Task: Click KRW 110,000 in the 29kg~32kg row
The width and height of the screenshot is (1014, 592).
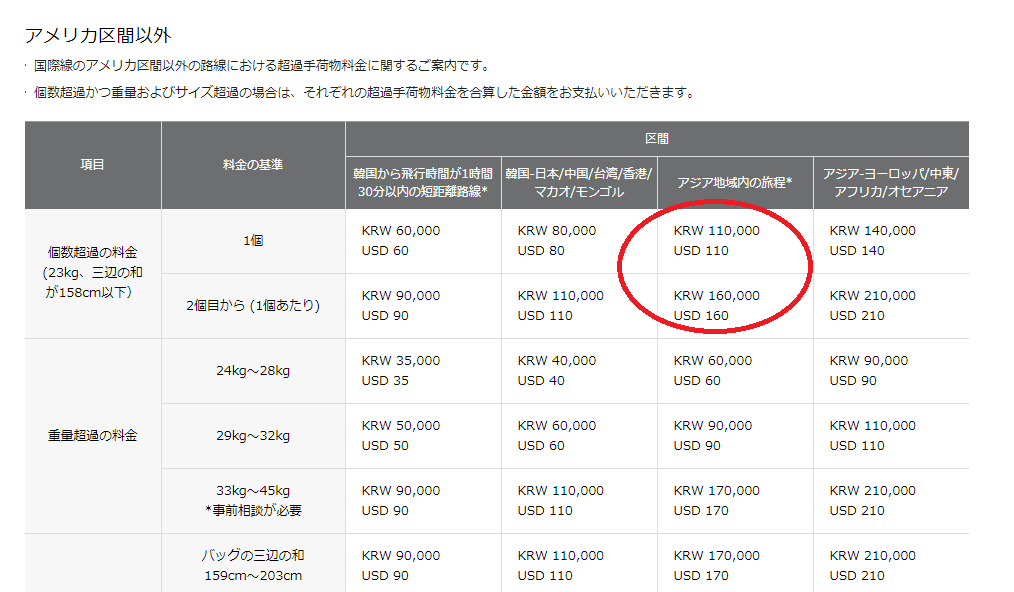Action: coord(872,426)
